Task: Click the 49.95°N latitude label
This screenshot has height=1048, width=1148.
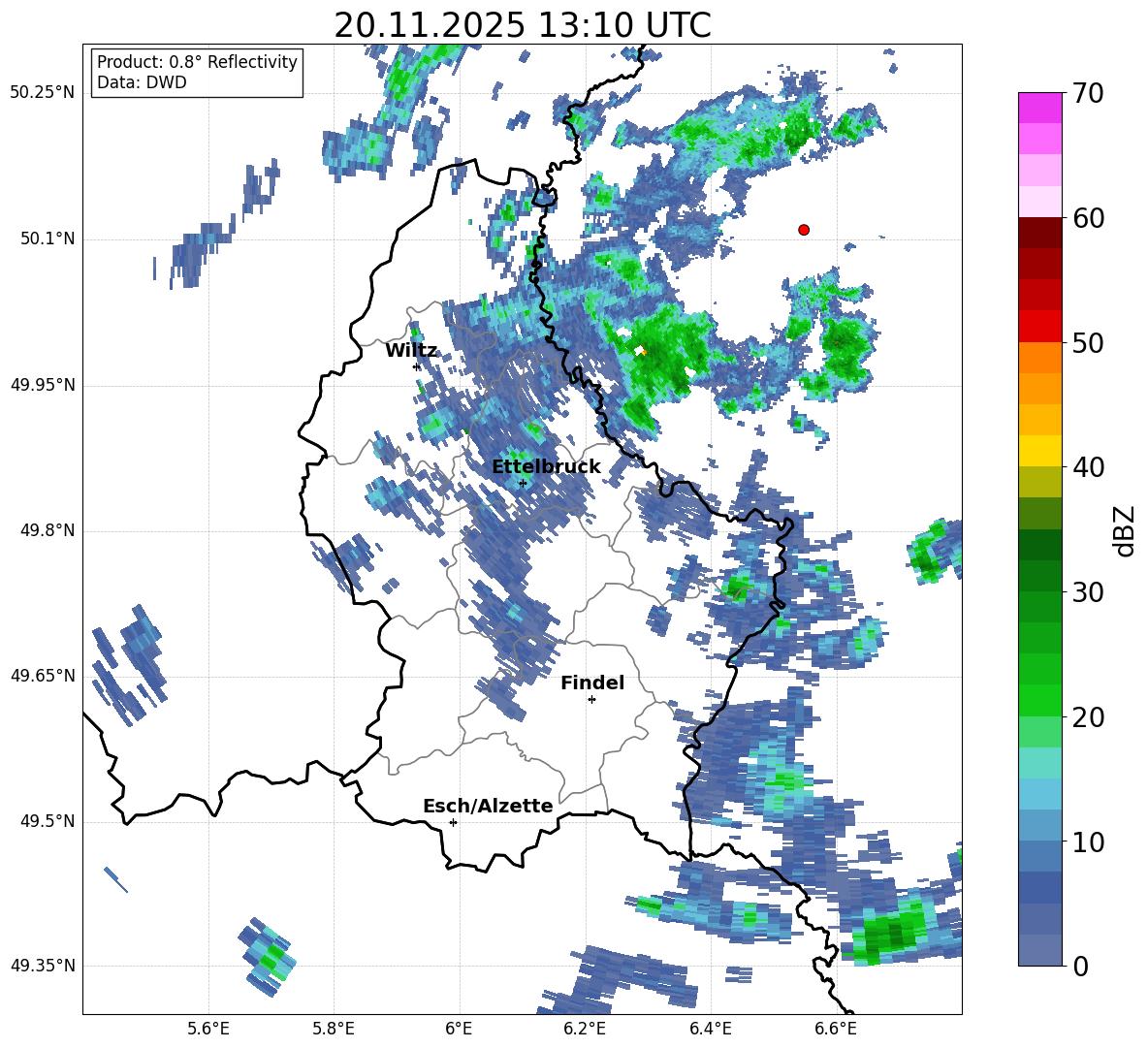Action: [43, 385]
